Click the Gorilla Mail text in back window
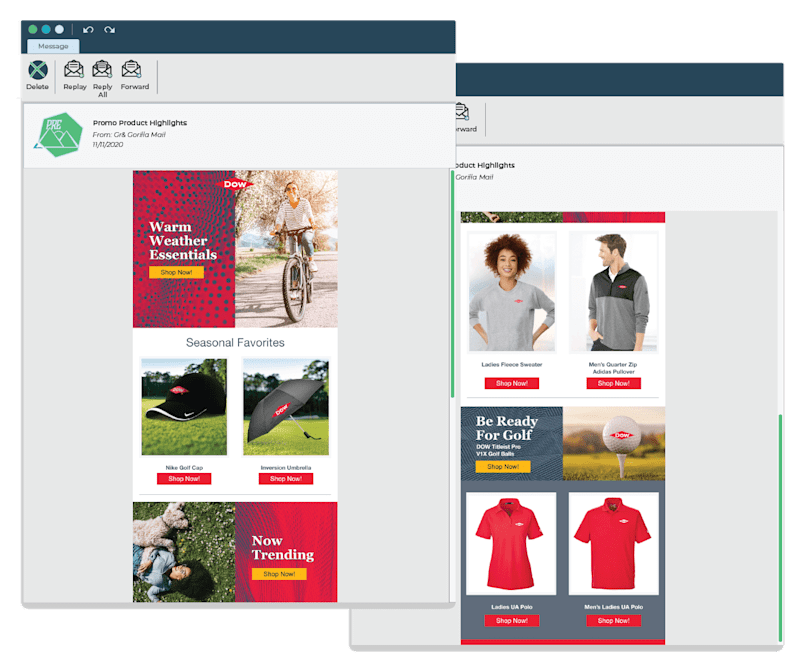Screen dimensions: 800x672 pyautogui.click(x=474, y=177)
